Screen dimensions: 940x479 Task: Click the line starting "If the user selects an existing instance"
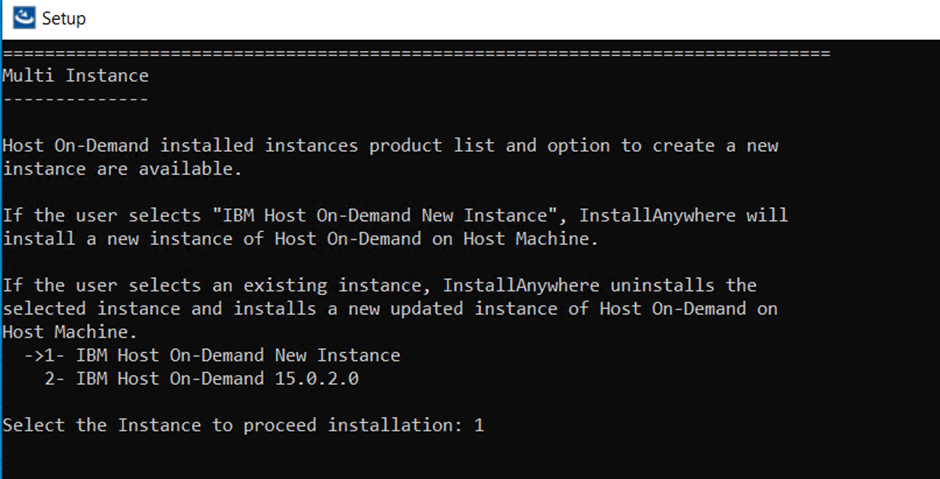click(380, 285)
